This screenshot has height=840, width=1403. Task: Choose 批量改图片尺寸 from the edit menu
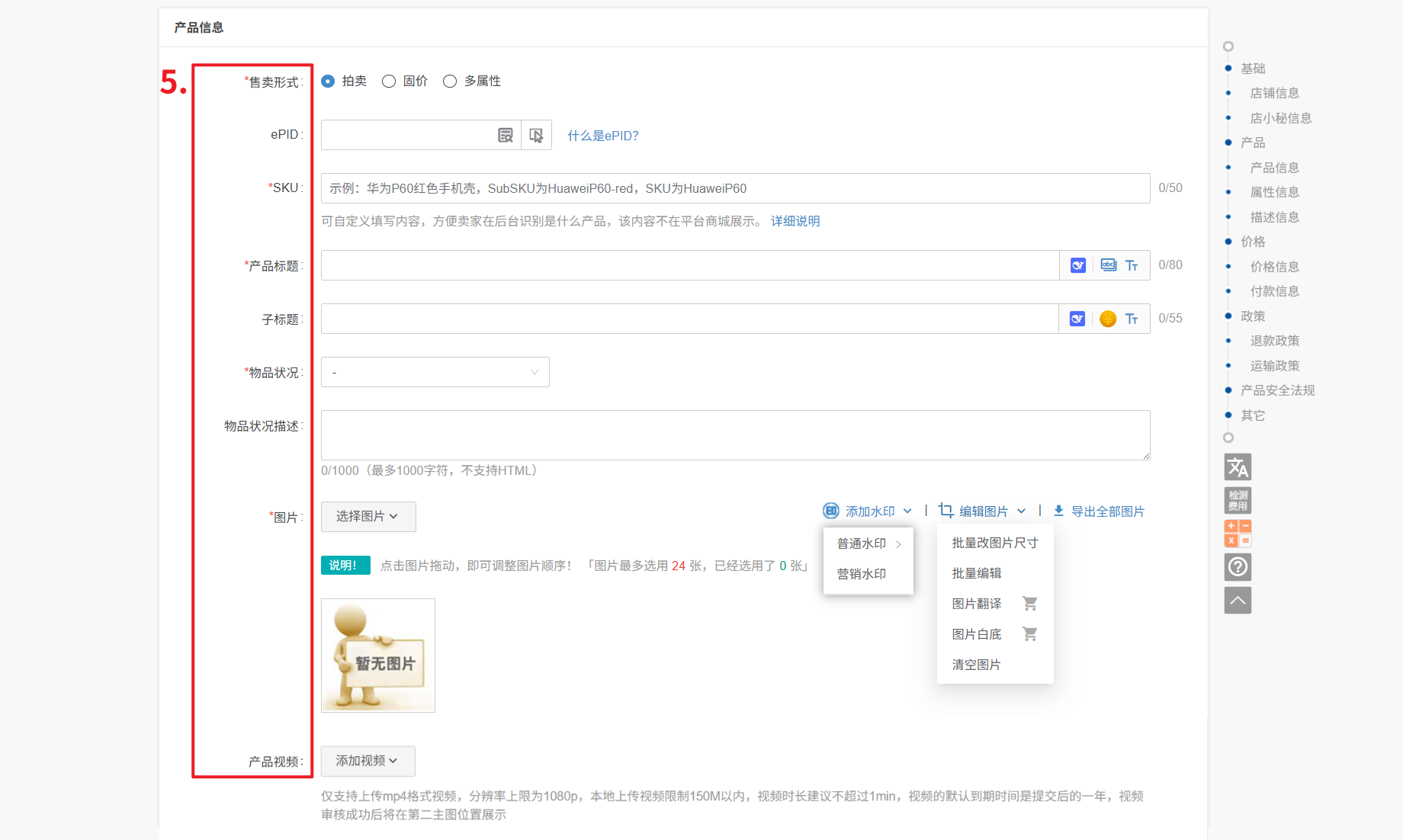(x=994, y=543)
